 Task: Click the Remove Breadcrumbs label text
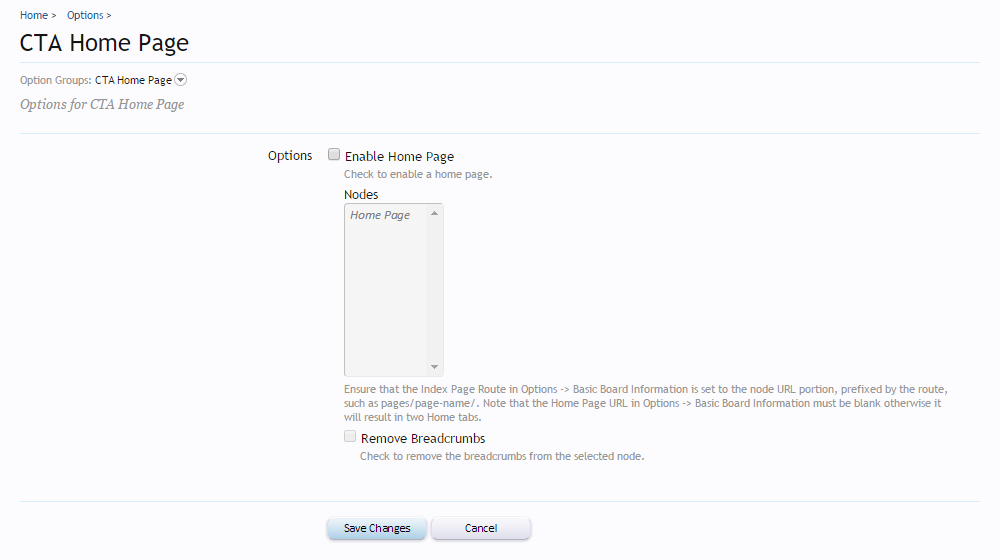pyautogui.click(x=423, y=438)
